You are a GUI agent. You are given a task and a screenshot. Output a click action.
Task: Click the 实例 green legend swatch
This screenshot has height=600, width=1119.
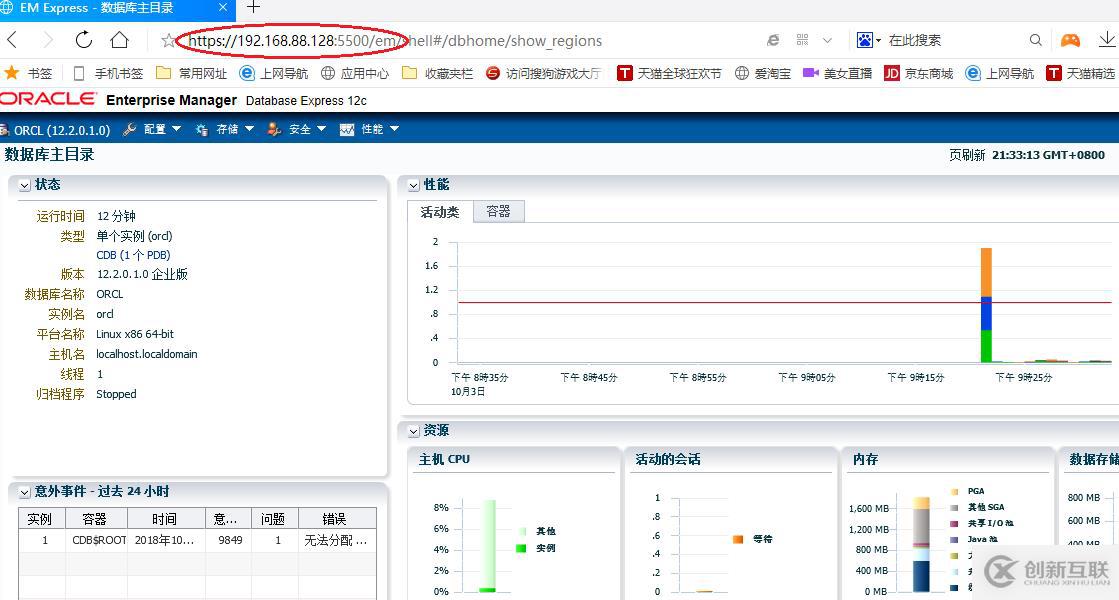pyautogui.click(x=521, y=548)
